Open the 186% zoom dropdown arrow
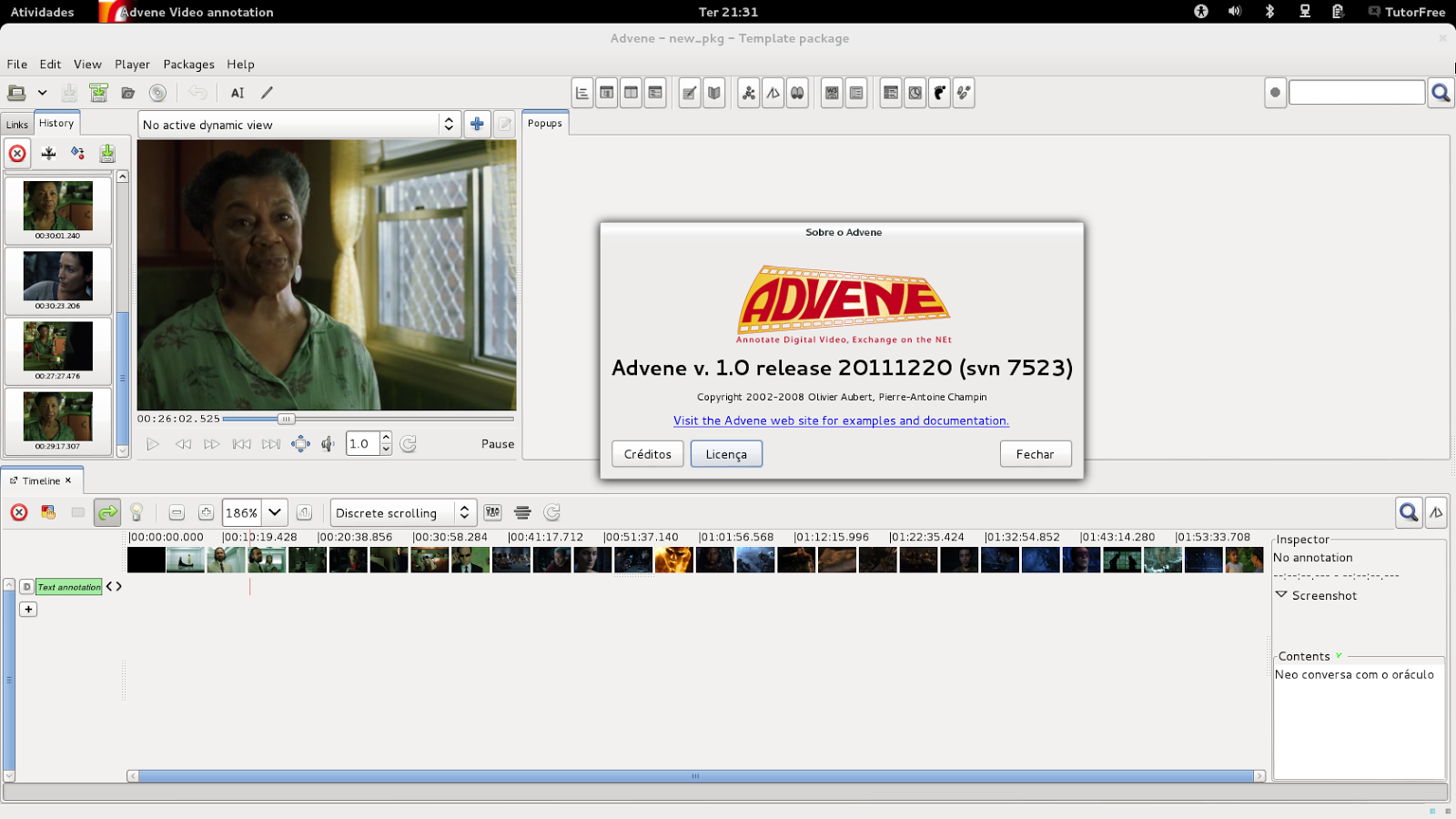This screenshot has width=1456, height=819. (275, 512)
